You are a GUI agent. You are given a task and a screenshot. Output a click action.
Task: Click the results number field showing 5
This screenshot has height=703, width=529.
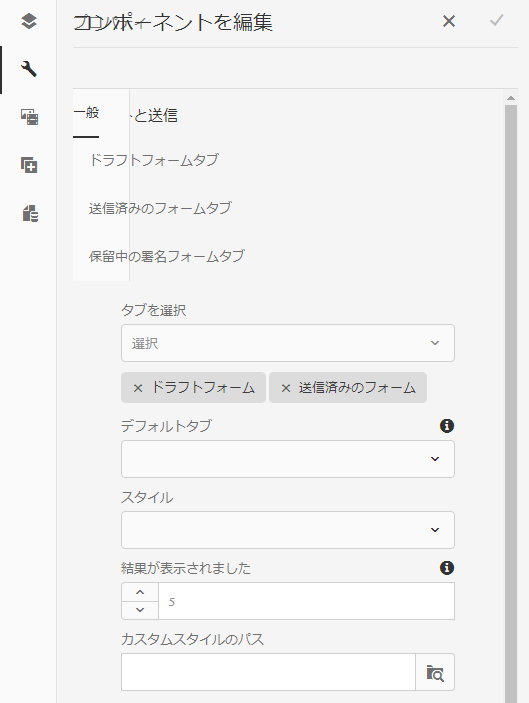click(306, 601)
